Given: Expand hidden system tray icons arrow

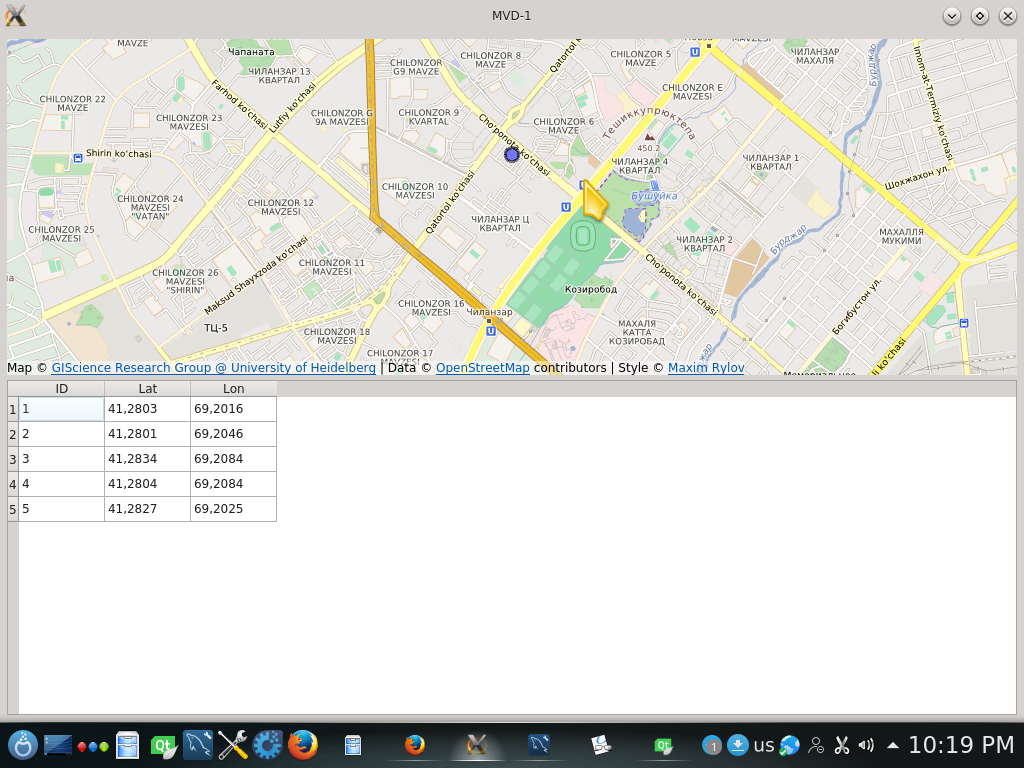Looking at the screenshot, I should pyautogui.click(x=892, y=745).
